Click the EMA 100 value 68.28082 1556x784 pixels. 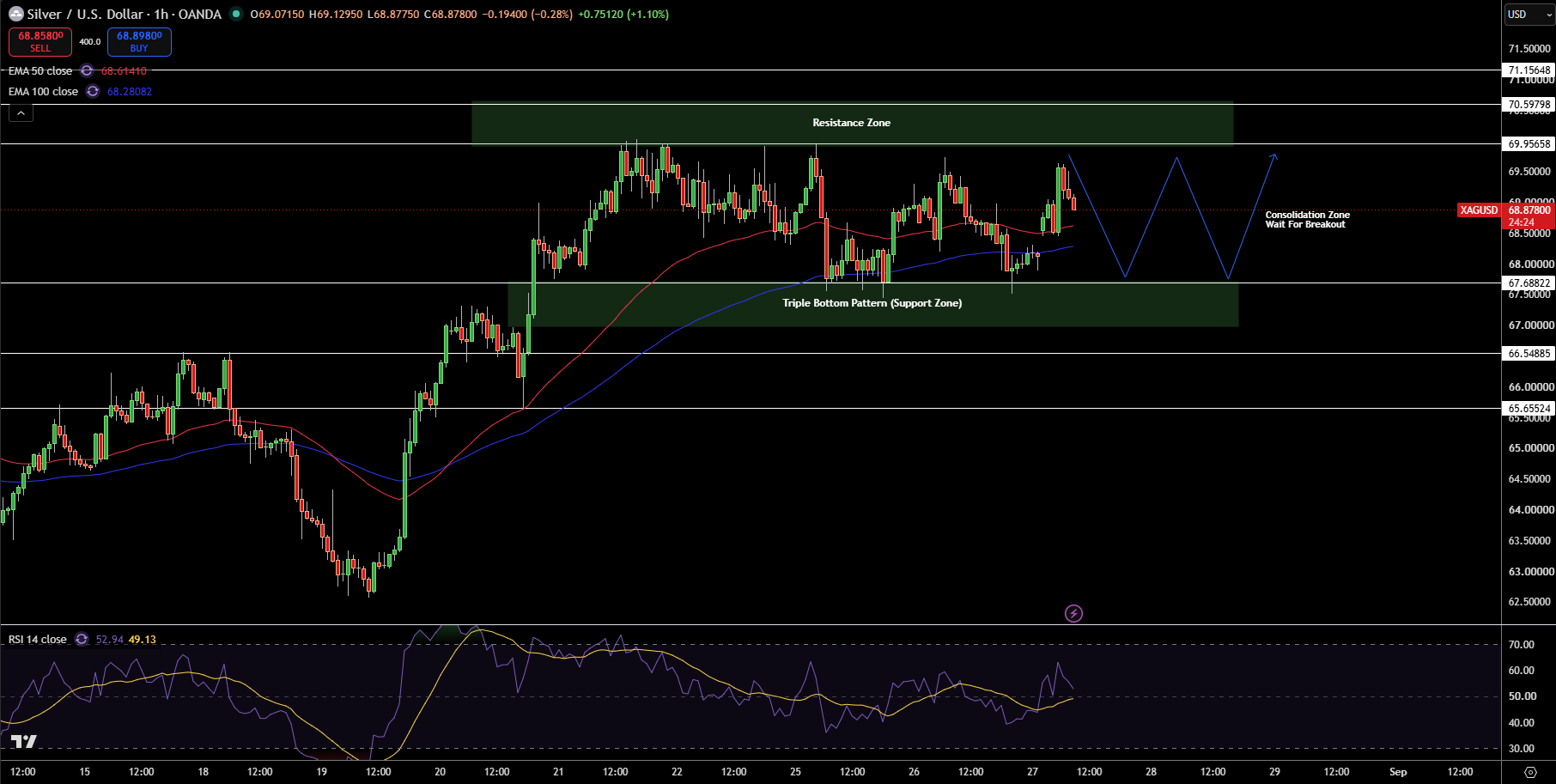click(130, 92)
